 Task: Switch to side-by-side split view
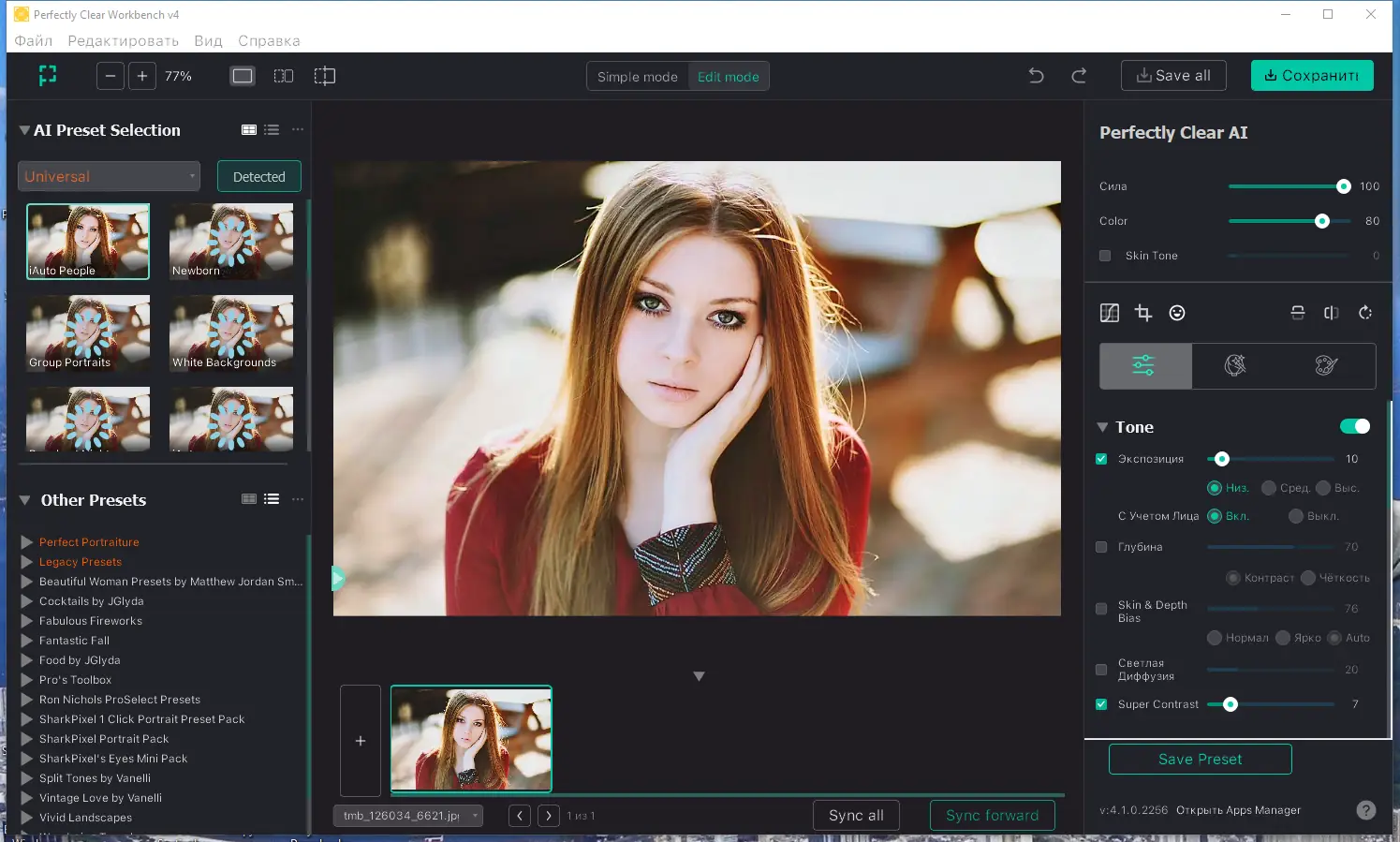point(284,76)
